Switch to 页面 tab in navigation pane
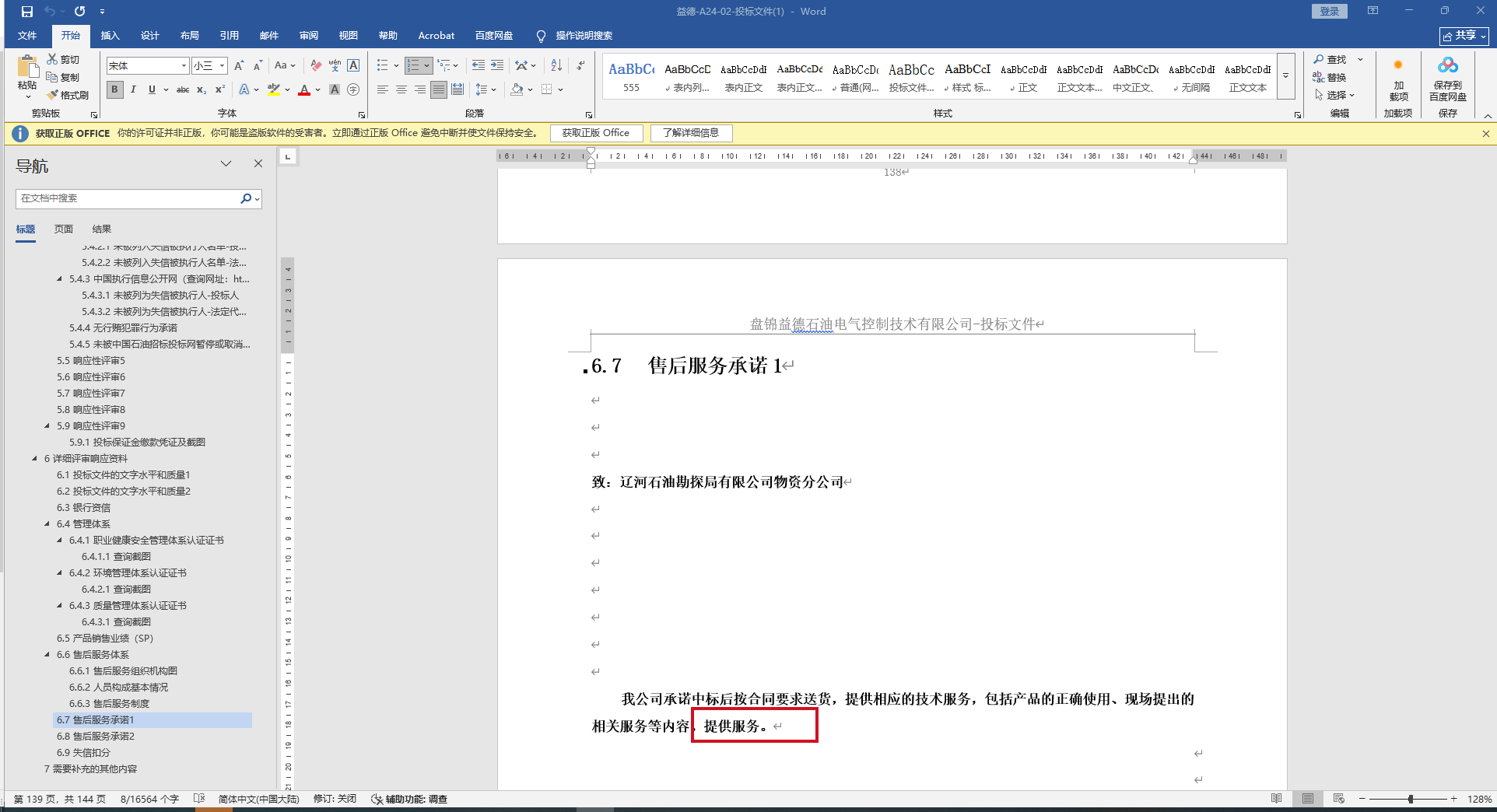 [64, 229]
